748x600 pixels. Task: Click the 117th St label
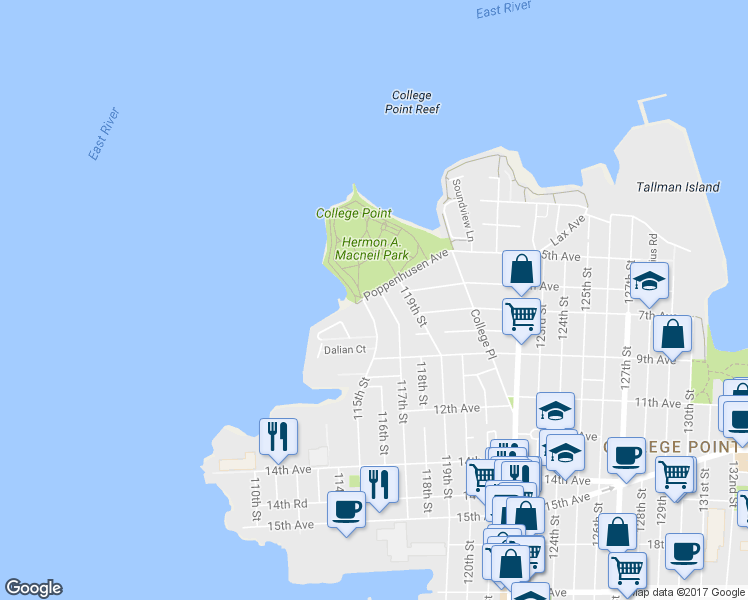(x=402, y=402)
